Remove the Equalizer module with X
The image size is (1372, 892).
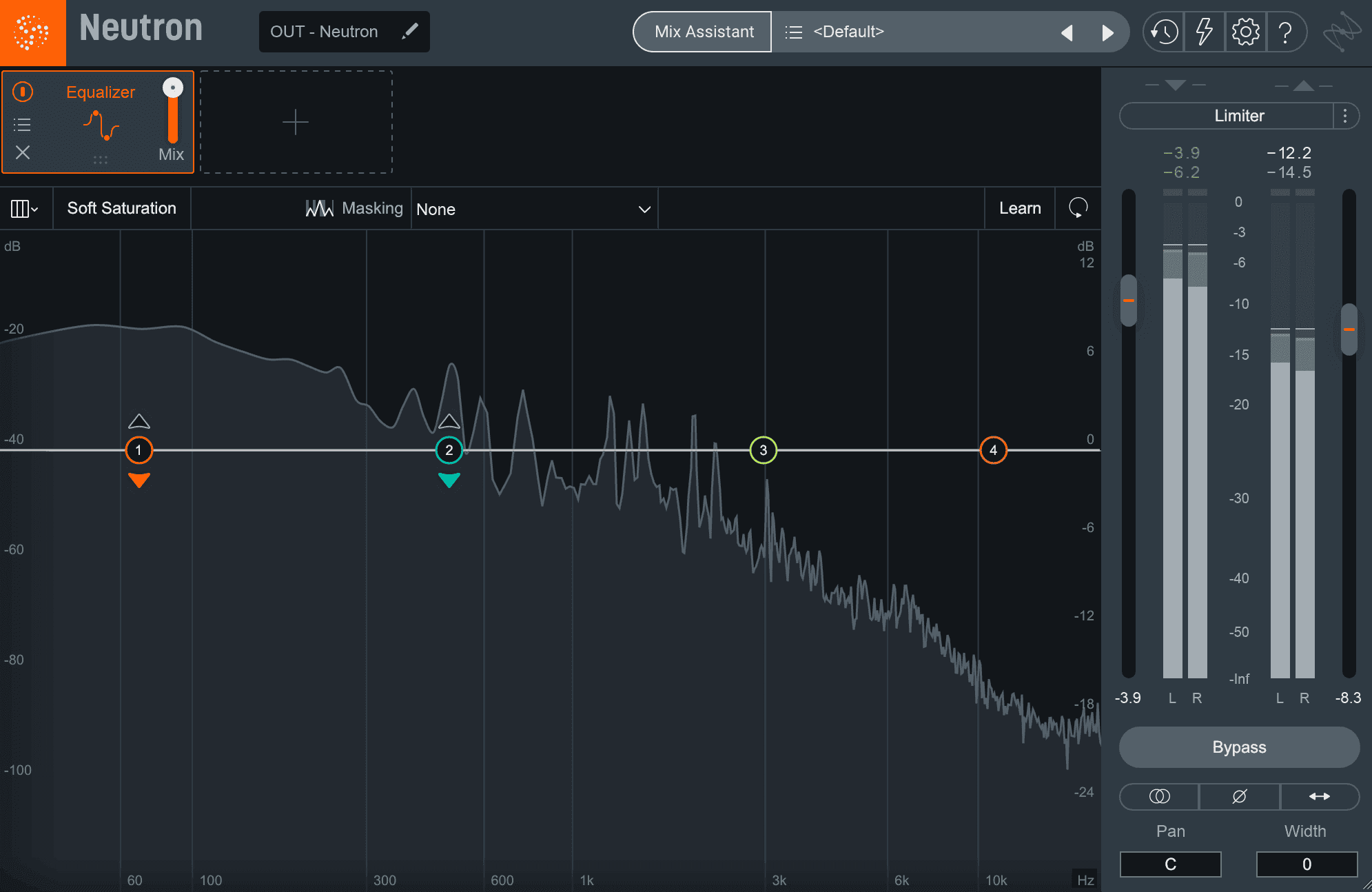click(x=23, y=152)
